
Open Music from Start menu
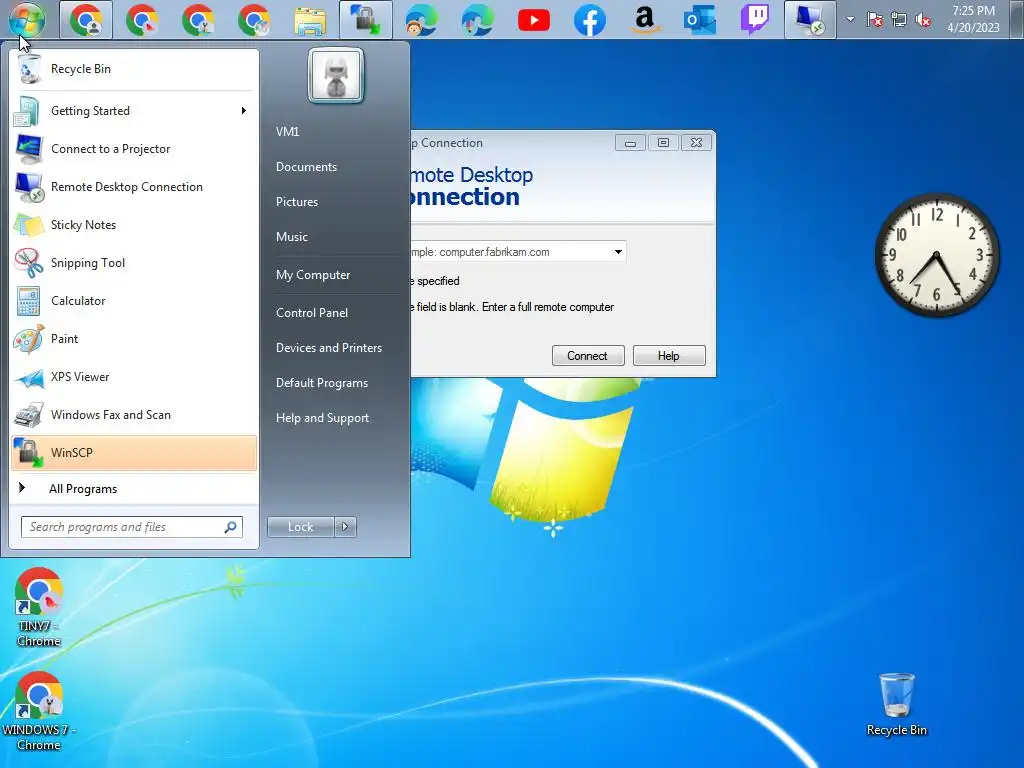(291, 237)
